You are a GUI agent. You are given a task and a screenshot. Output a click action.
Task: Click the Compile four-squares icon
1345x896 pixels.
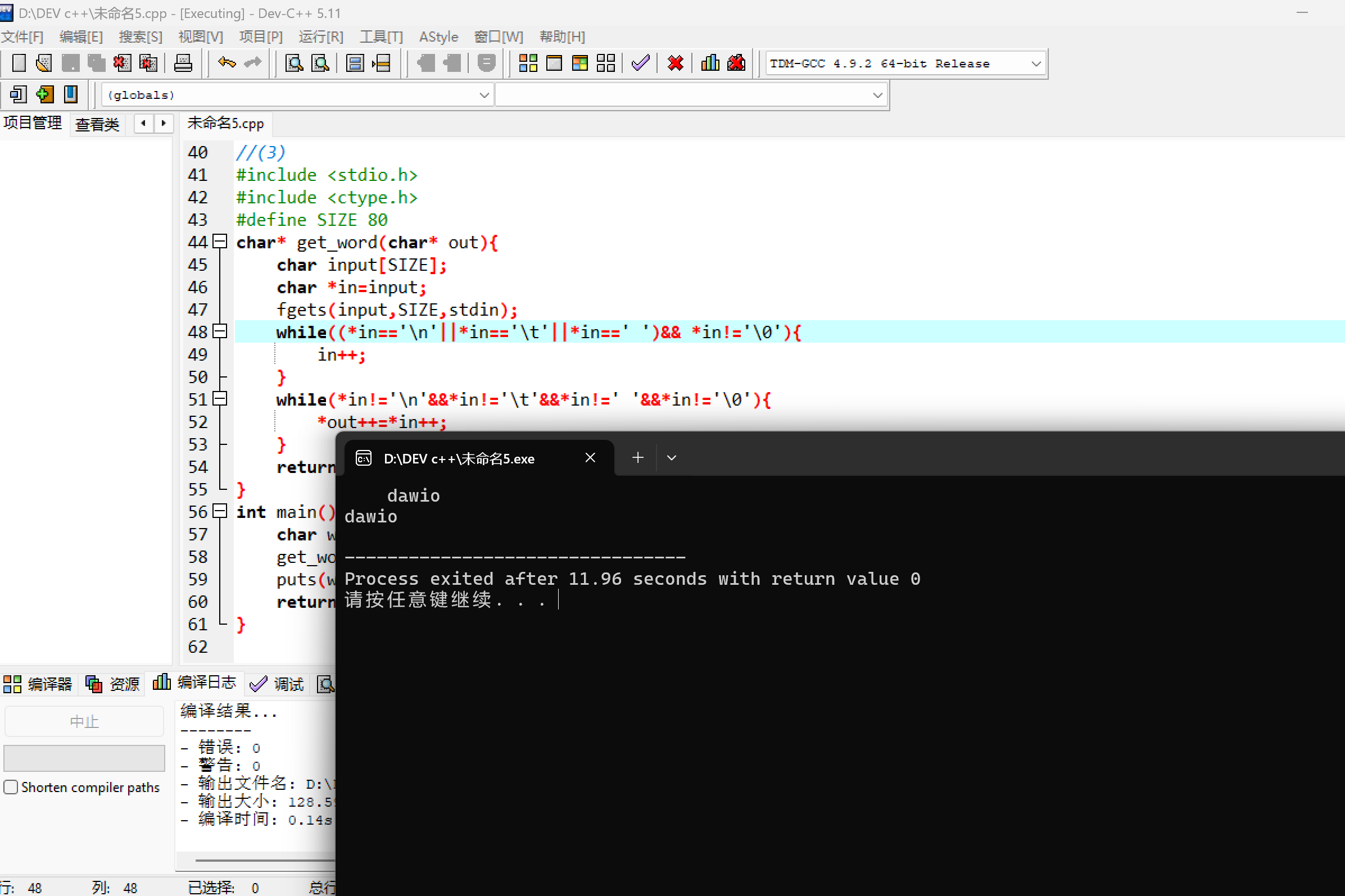[x=528, y=63]
